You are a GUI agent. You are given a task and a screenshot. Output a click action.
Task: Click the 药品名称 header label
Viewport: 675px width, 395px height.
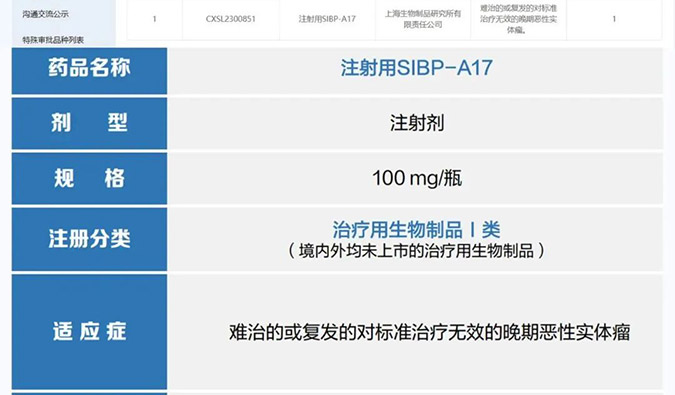89,68
